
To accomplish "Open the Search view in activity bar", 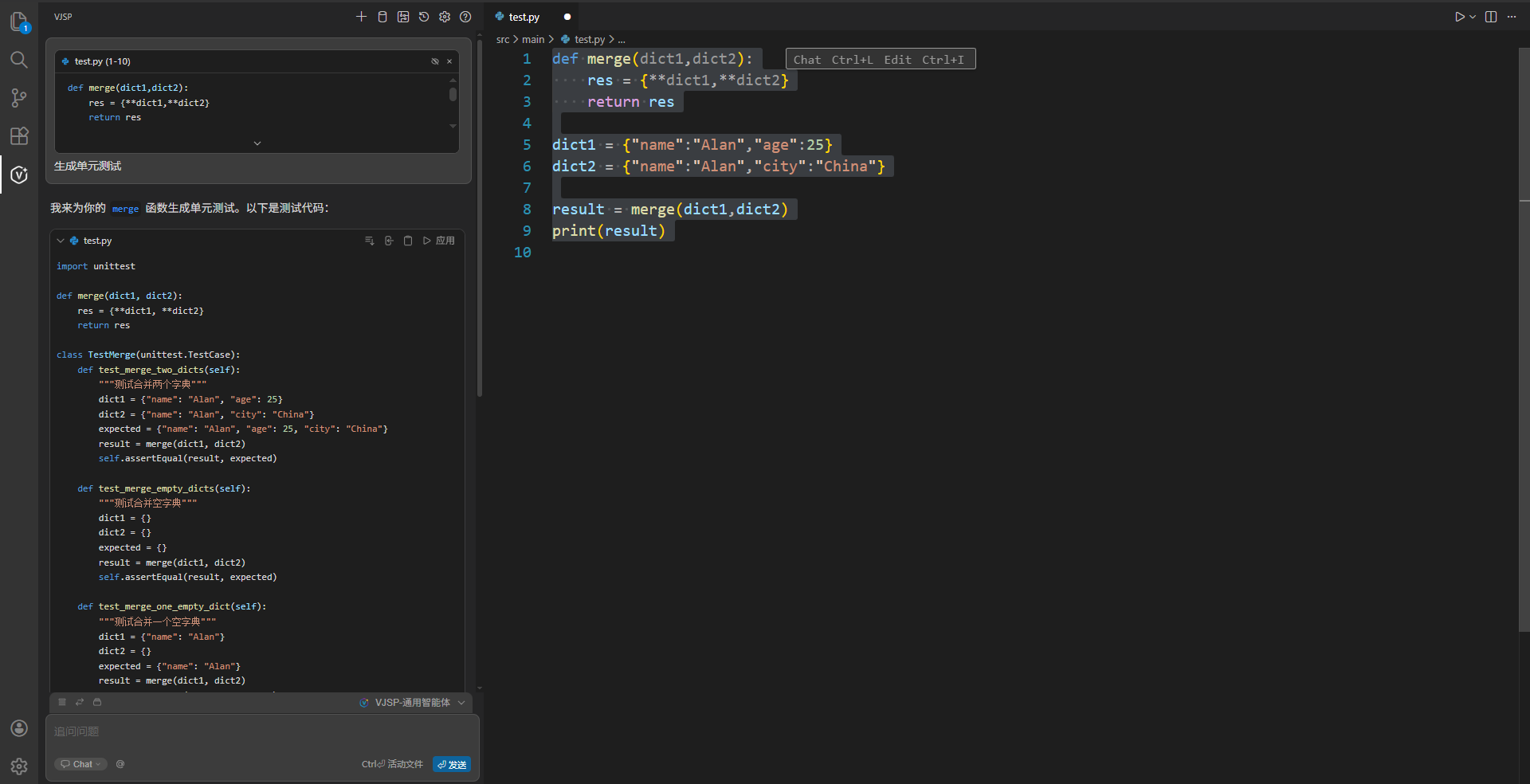I will tap(19, 60).
